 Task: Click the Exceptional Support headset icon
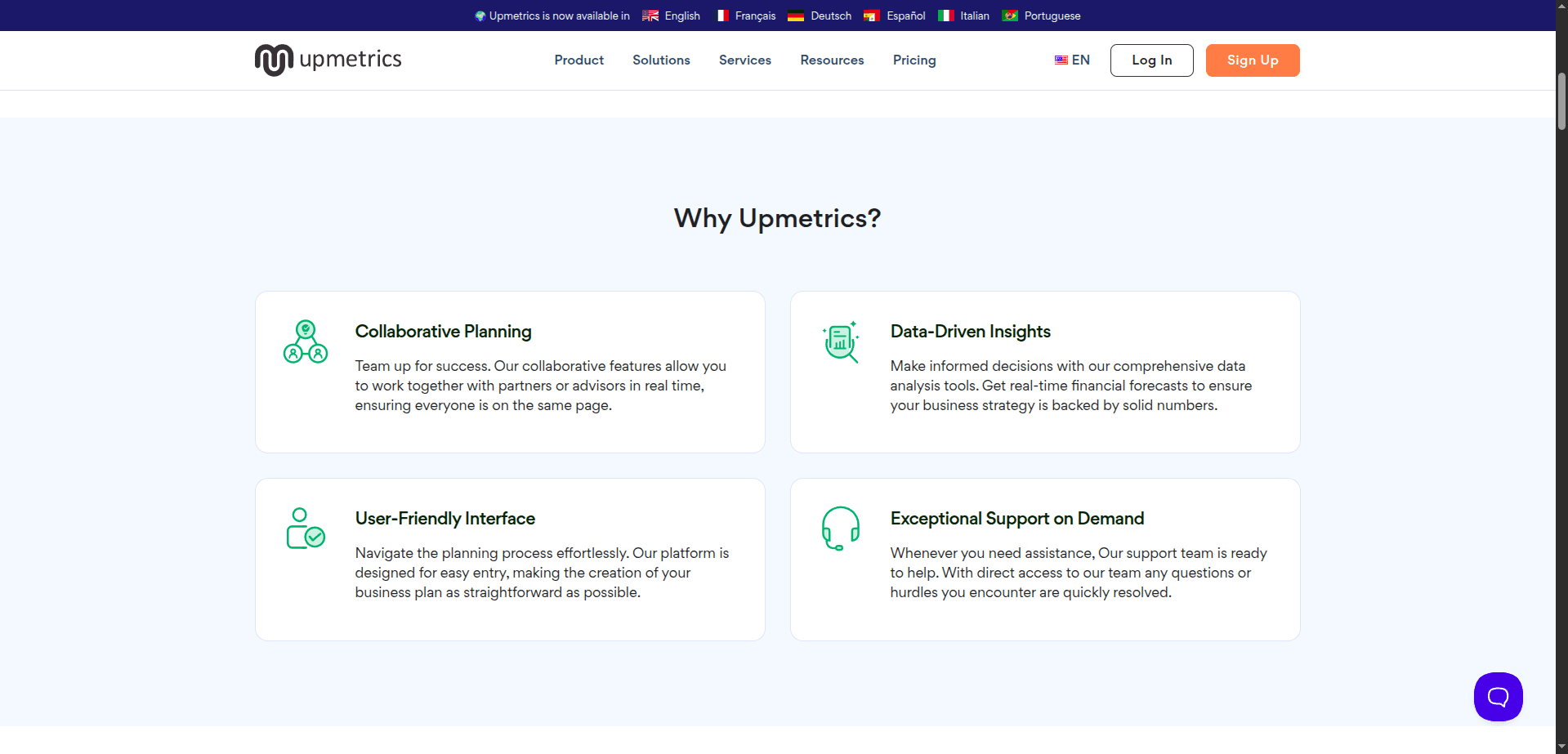[x=841, y=529]
